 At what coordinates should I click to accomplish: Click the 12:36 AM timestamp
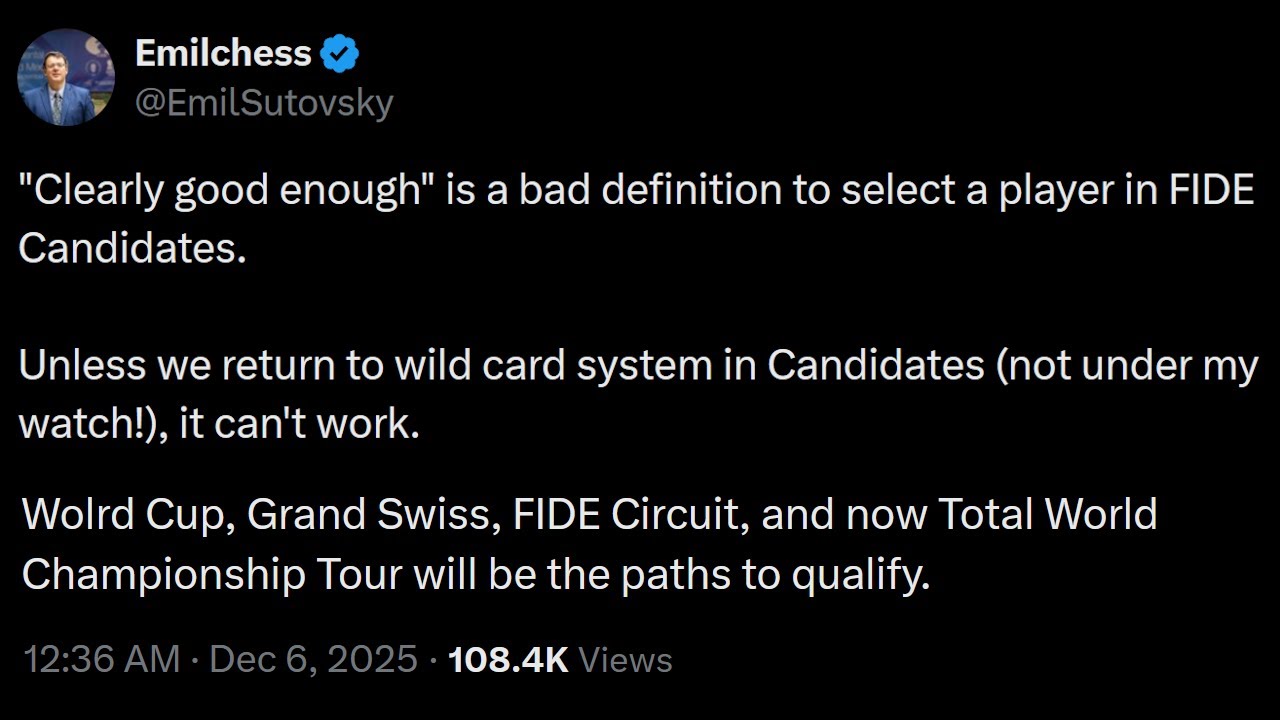(101, 659)
